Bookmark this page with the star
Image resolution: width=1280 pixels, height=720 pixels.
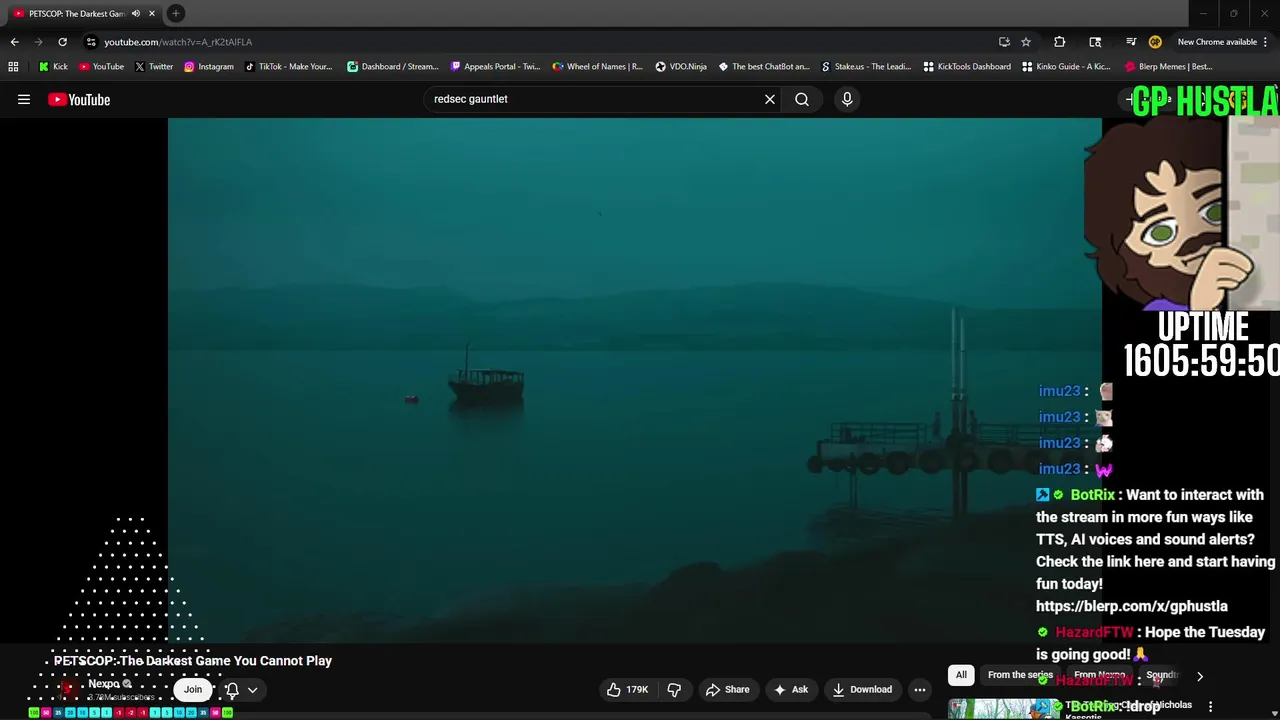(x=1026, y=42)
